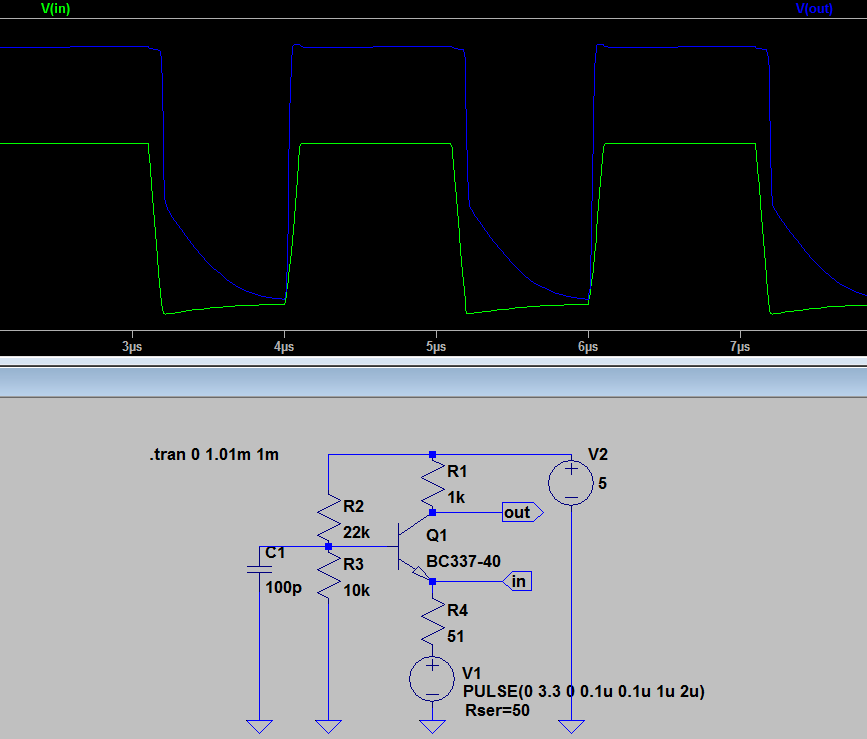Click the V2 reference designator
Viewport: 867px width, 739px height.
(x=598, y=454)
